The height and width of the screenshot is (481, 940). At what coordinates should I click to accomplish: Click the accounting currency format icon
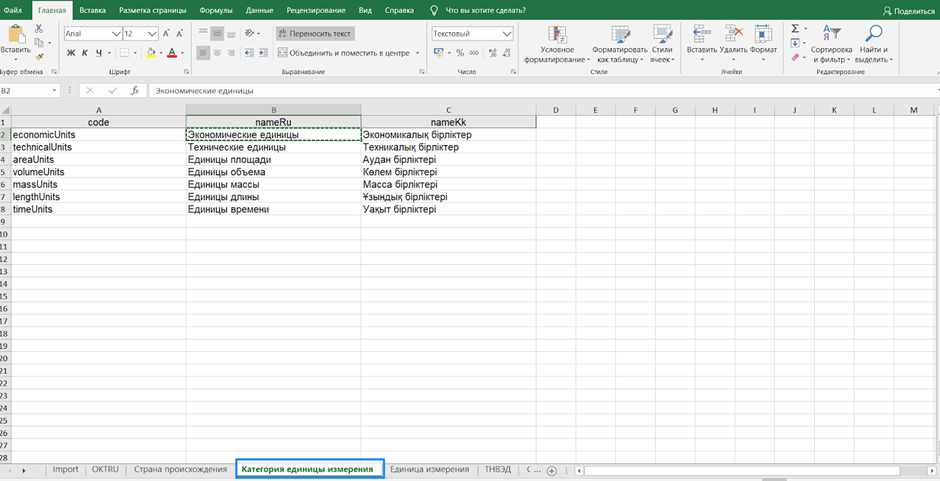click(x=438, y=53)
